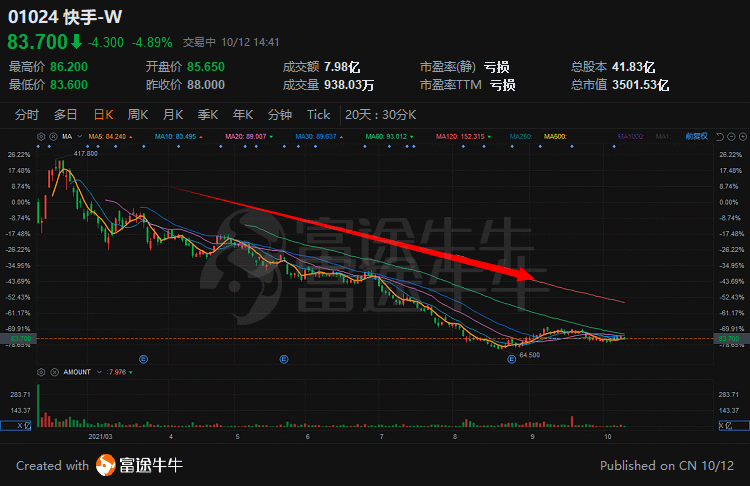Click the stock title 01024 快手-W
This screenshot has width=750, height=486.
65,17
